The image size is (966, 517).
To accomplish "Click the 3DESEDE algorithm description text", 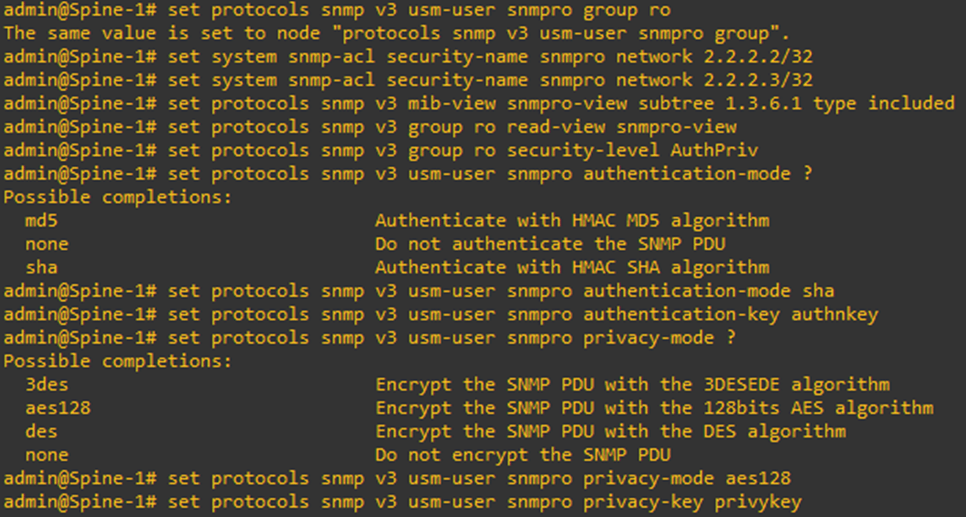I will tap(632, 384).
